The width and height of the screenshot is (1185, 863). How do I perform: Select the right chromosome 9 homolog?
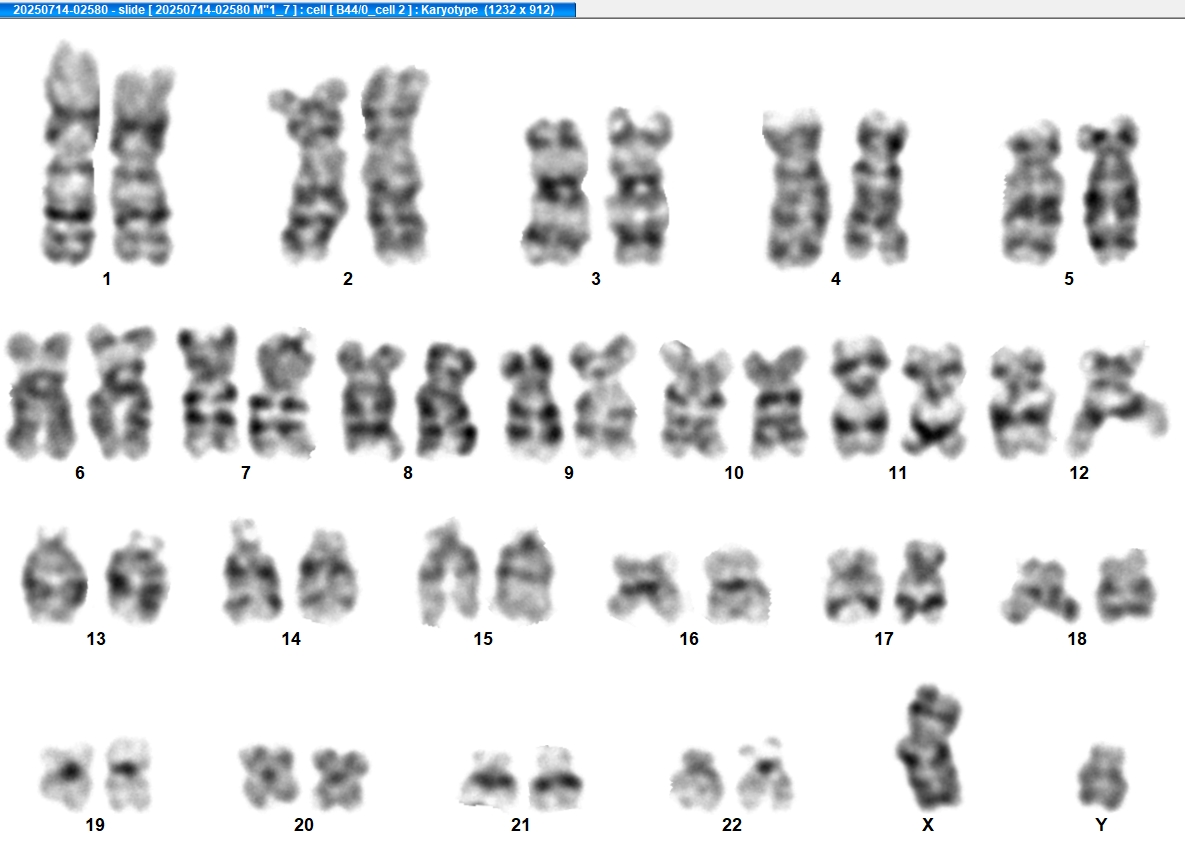[604, 397]
